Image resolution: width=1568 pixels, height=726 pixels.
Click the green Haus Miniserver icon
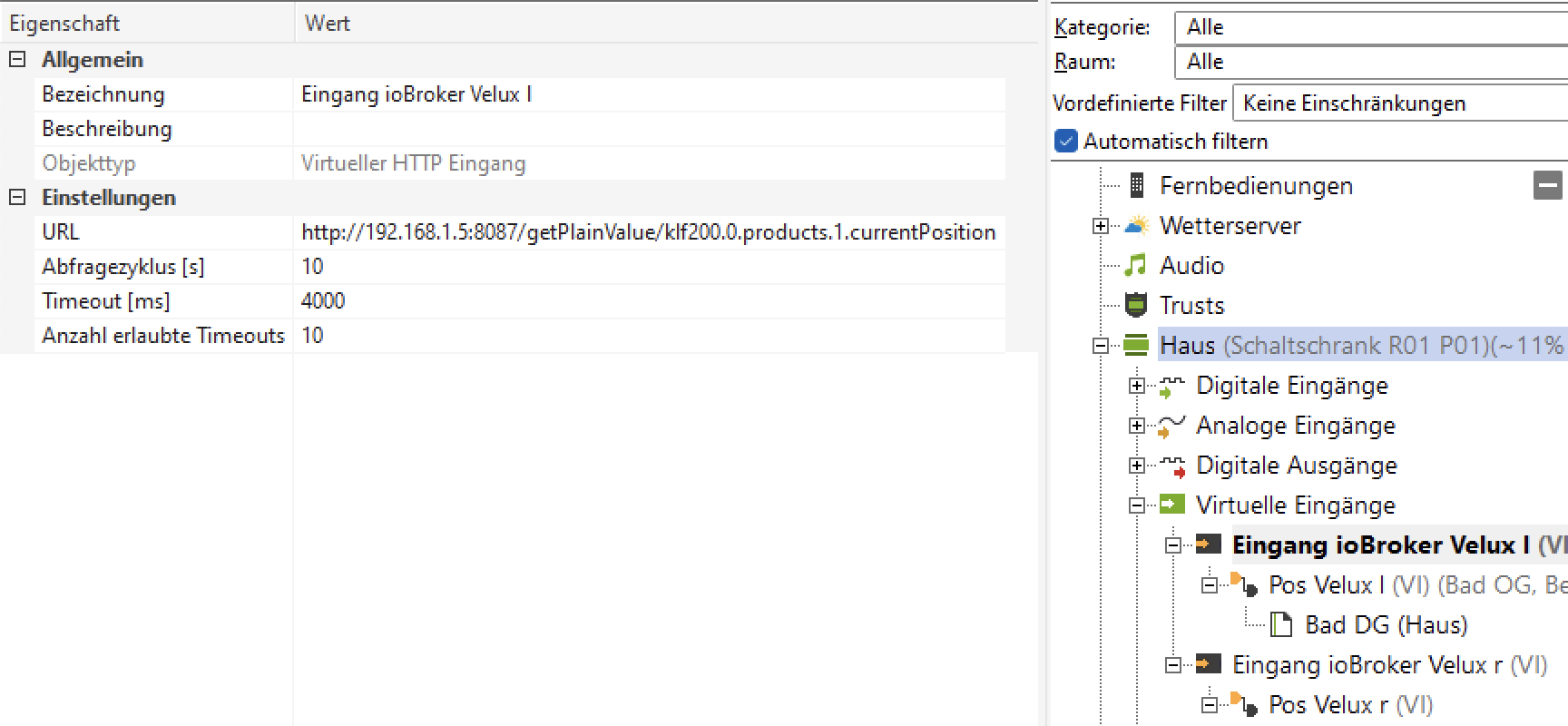(x=1136, y=346)
